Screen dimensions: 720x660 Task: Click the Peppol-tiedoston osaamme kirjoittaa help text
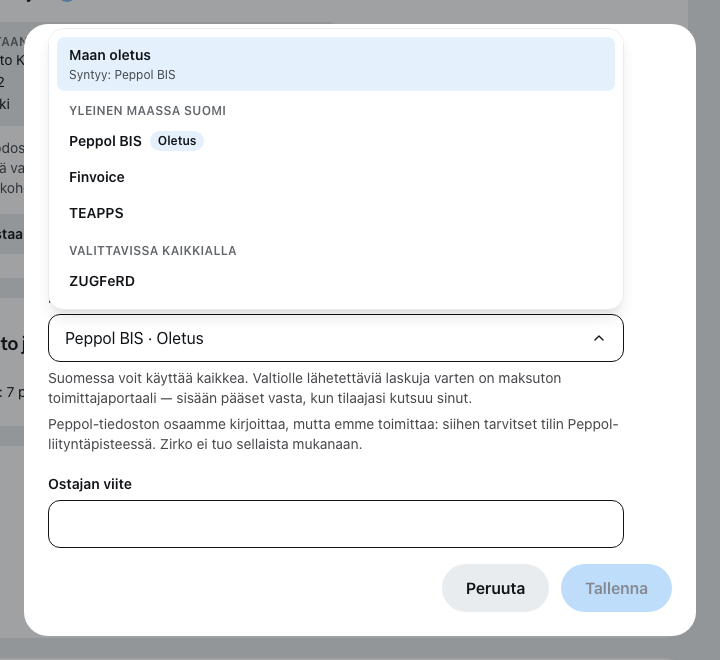333,434
